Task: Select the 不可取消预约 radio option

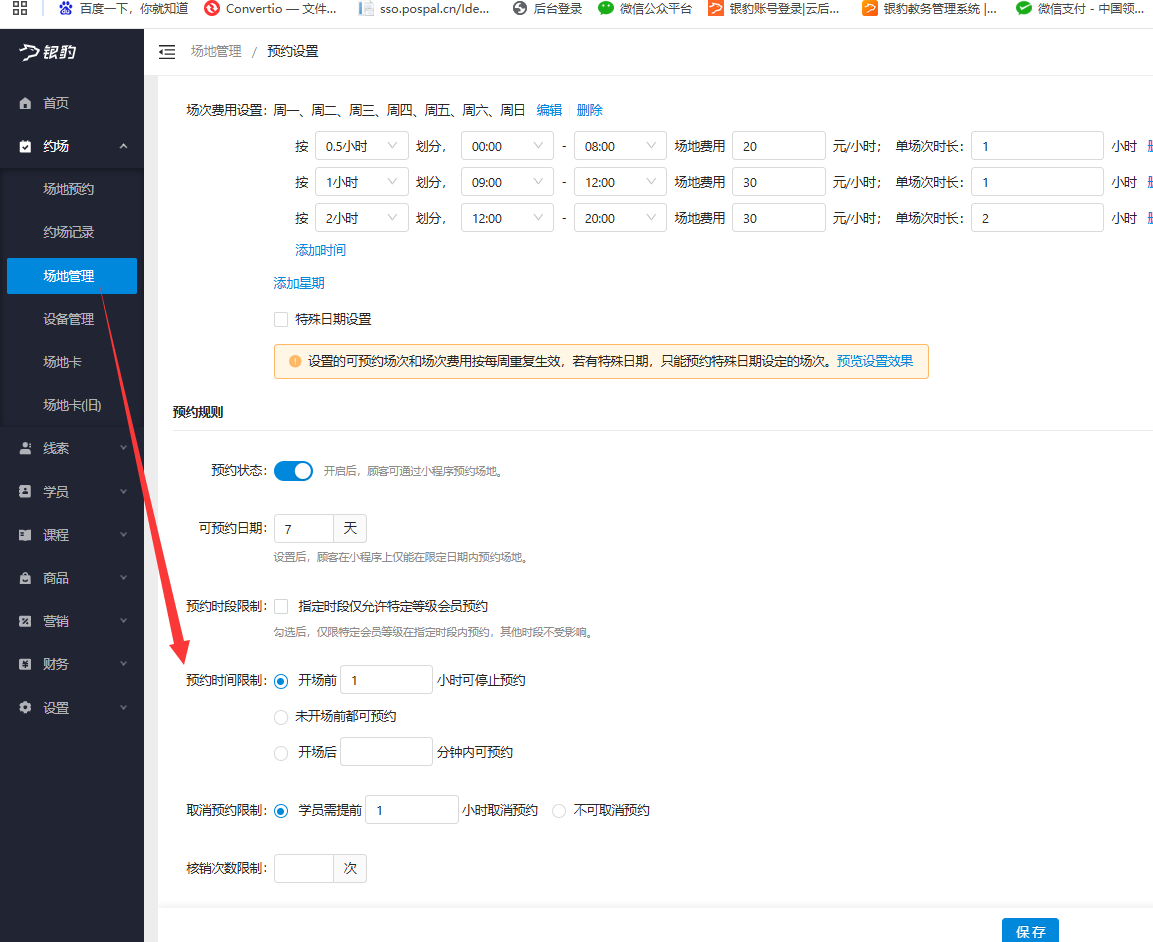Action: coord(559,811)
